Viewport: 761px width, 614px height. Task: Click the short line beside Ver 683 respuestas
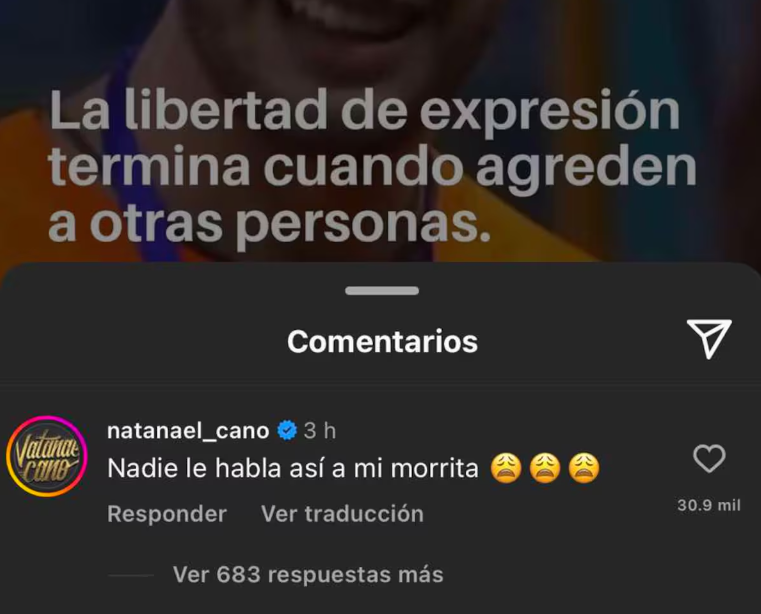point(131,576)
